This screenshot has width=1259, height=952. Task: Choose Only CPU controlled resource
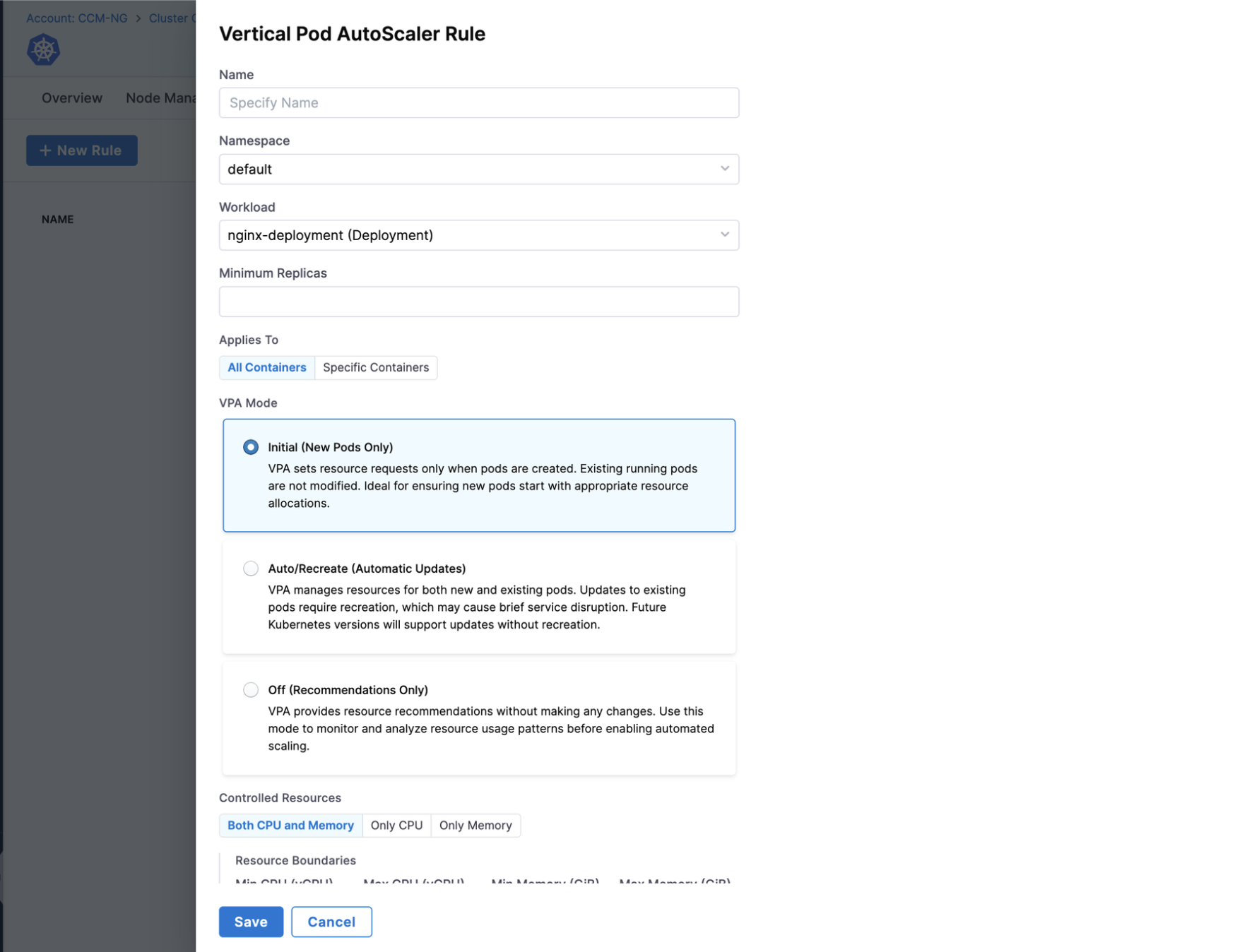tap(396, 825)
